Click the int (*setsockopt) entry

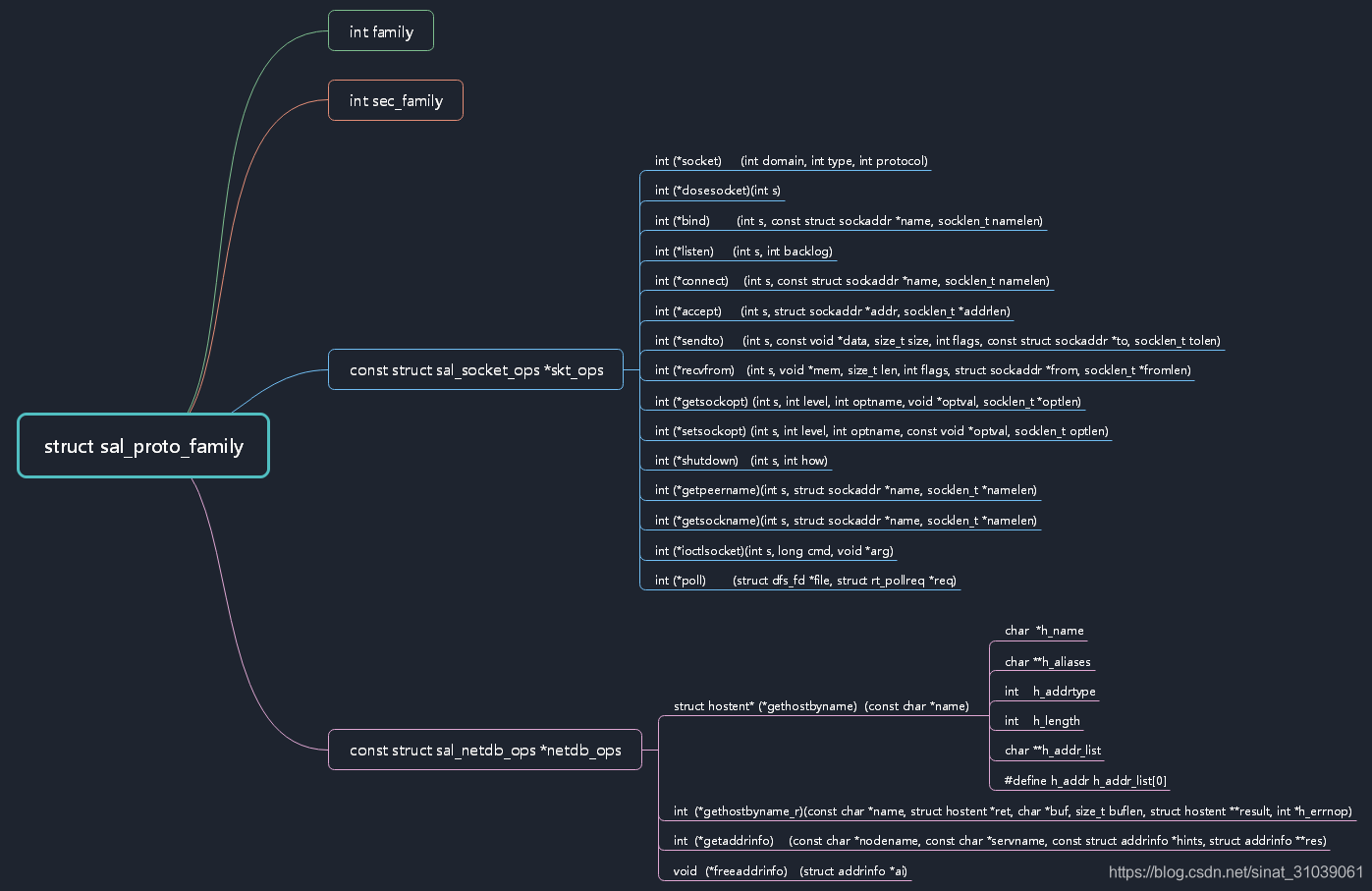pos(881,431)
